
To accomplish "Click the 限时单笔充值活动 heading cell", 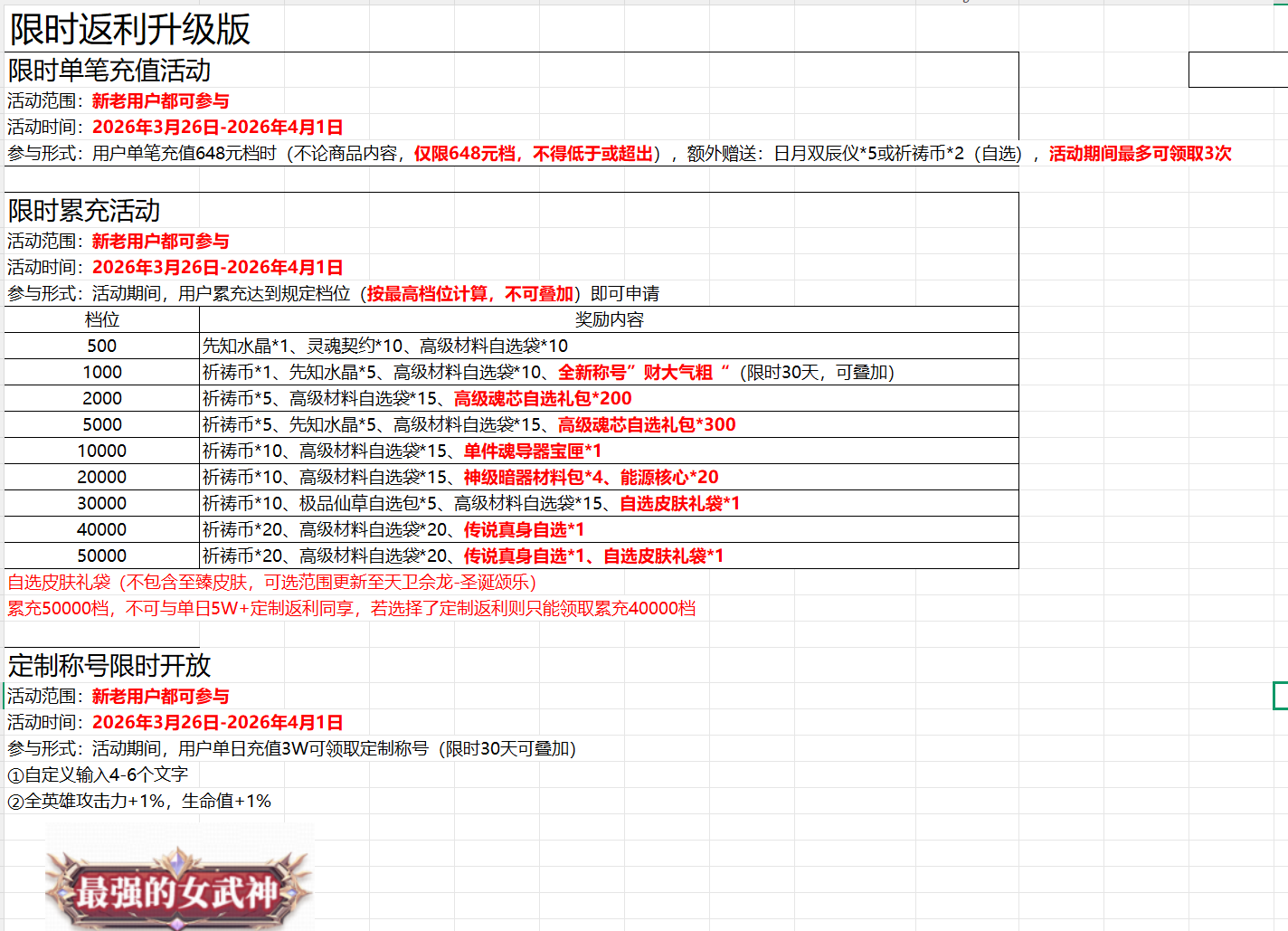I will tap(109, 71).
